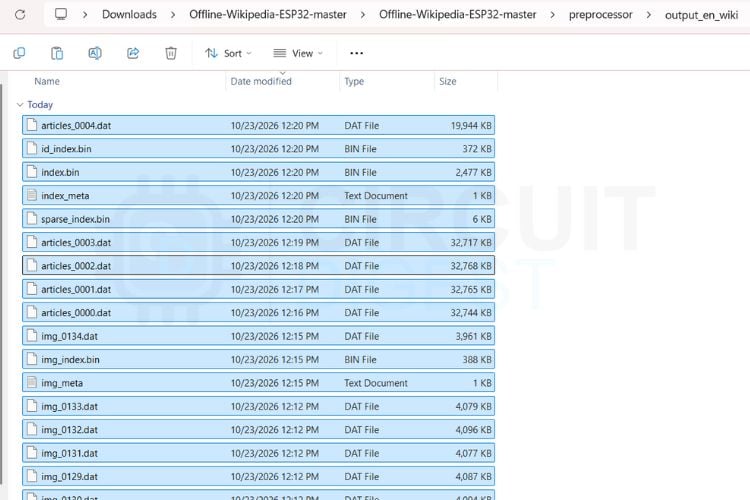This screenshot has width=750, height=500.
Task: Click date 12:19 PM of articles_0003.dat
Action: [275, 242]
